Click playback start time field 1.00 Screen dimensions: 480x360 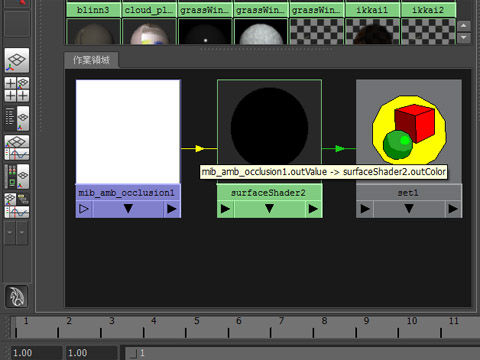[x=91, y=353]
